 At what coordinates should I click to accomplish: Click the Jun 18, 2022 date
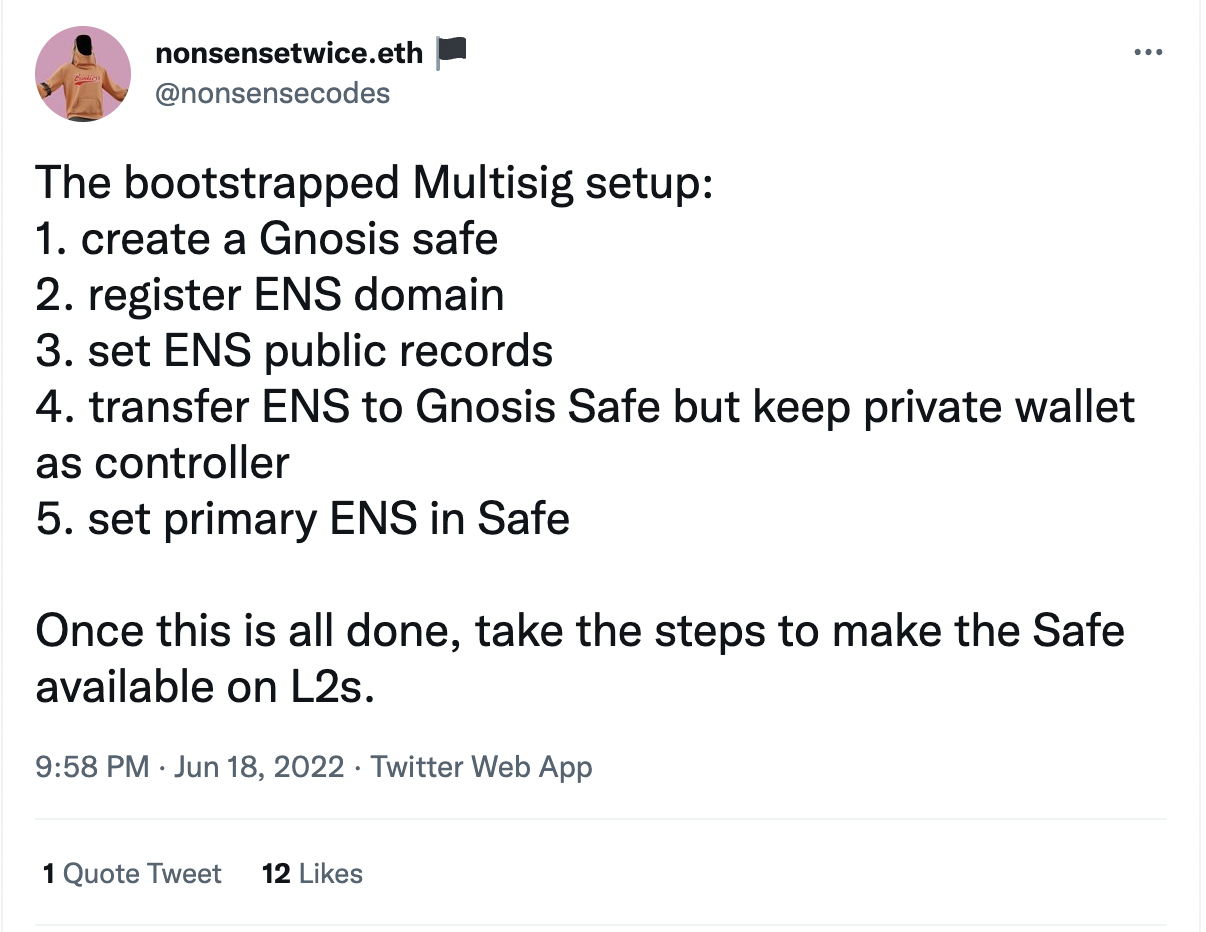[259, 767]
